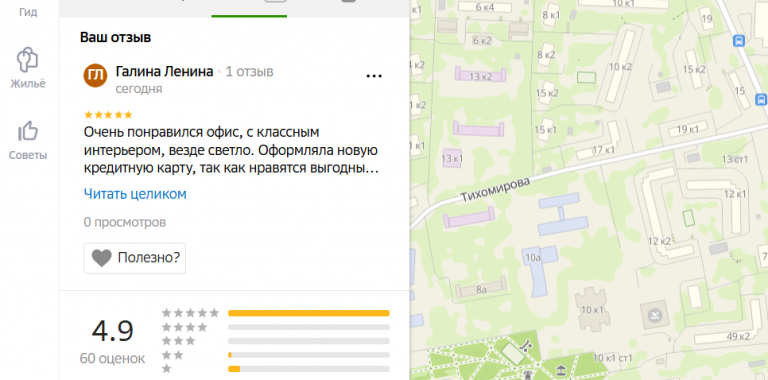This screenshot has width=768, height=380.
Task: Click the '0 просмотров' view counter
Action: pos(125,222)
